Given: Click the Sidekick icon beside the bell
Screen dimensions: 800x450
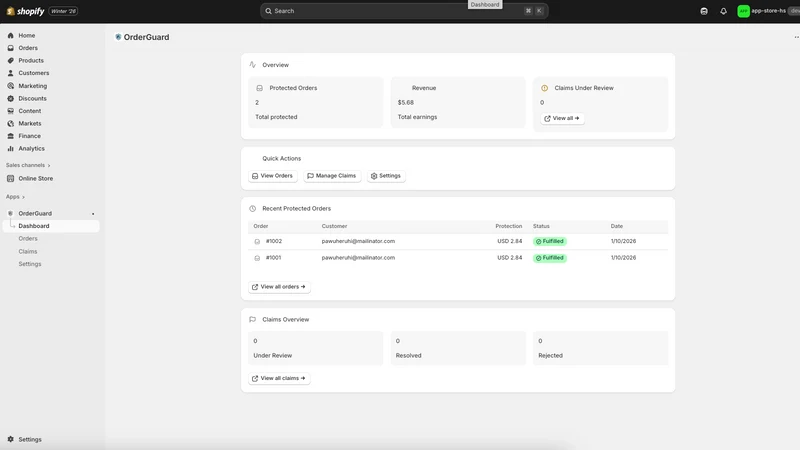Looking at the screenshot, I should click(x=704, y=11).
